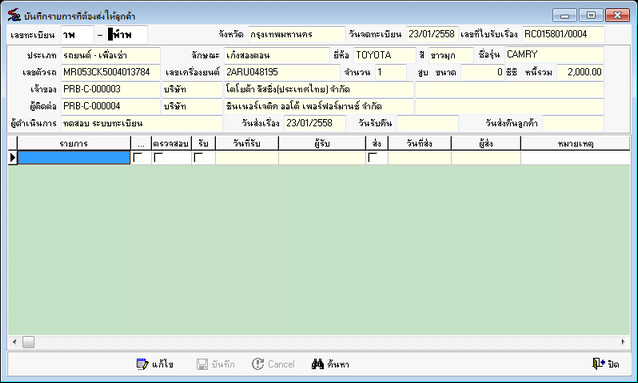Click the เลขเครื่องยนต์ field 2ARU048195
Viewport: 638px width, 383px height.
(282, 72)
